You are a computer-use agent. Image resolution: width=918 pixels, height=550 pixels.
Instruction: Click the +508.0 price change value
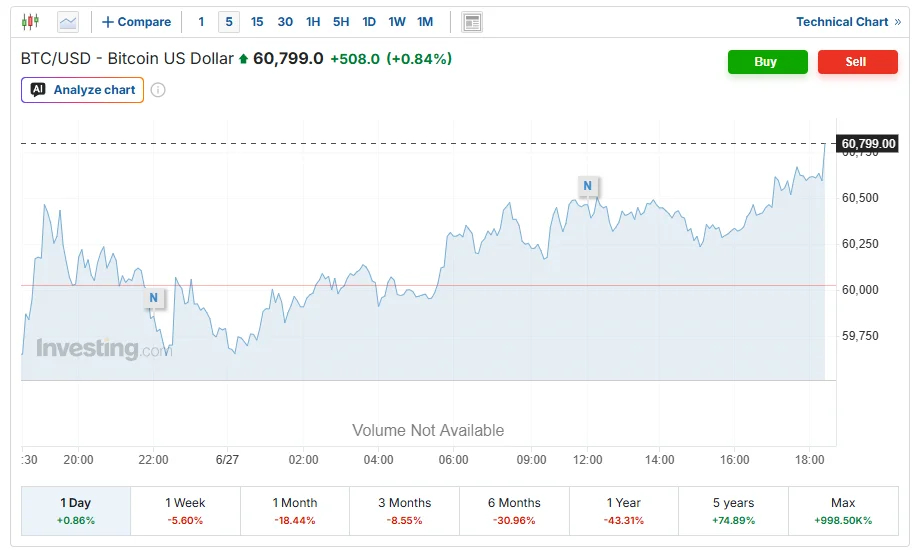355,59
